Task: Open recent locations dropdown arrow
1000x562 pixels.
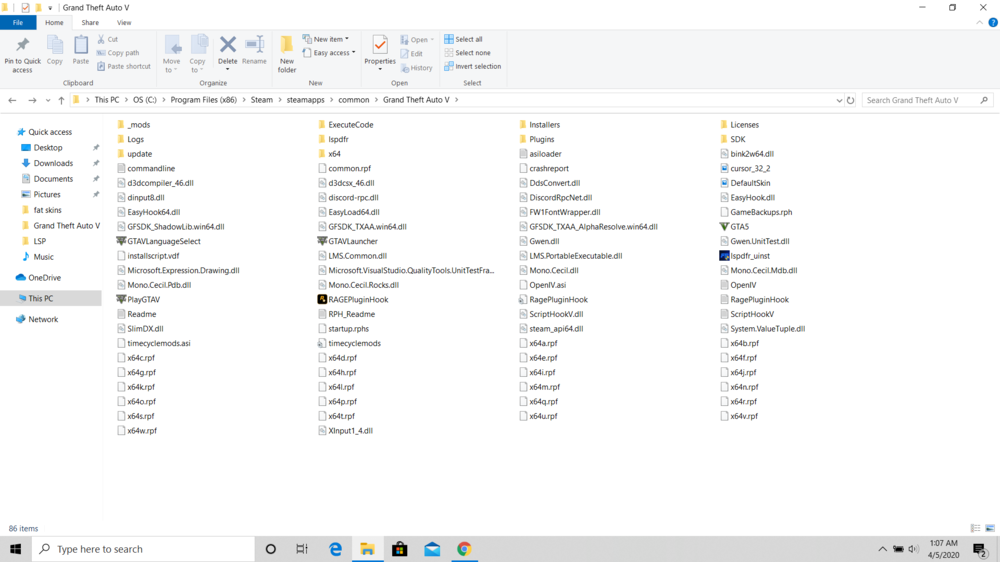Action: pos(48,100)
